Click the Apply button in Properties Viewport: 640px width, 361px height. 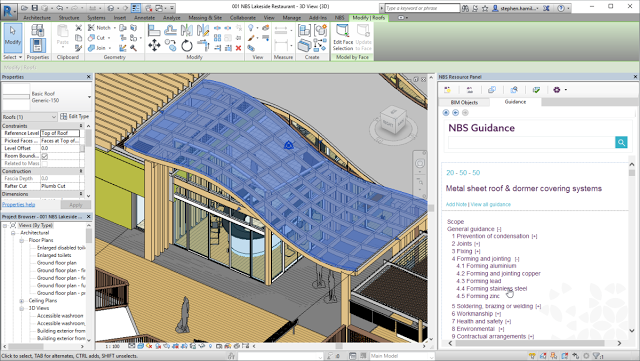(76, 205)
